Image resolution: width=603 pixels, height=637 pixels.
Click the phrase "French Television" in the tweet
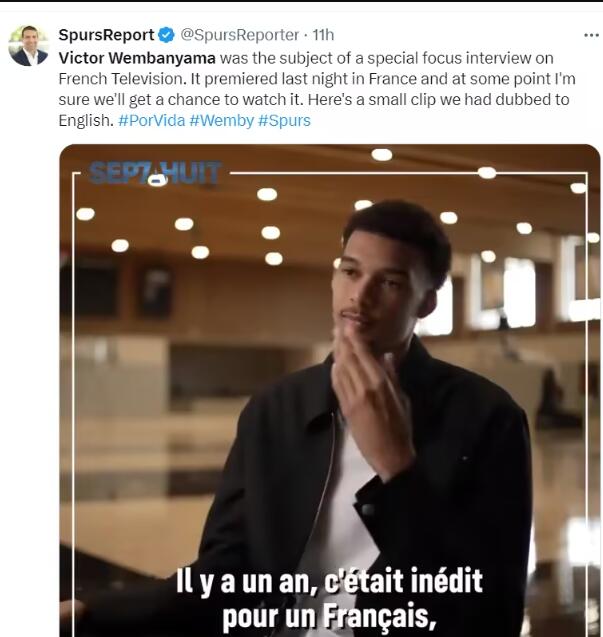122,79
